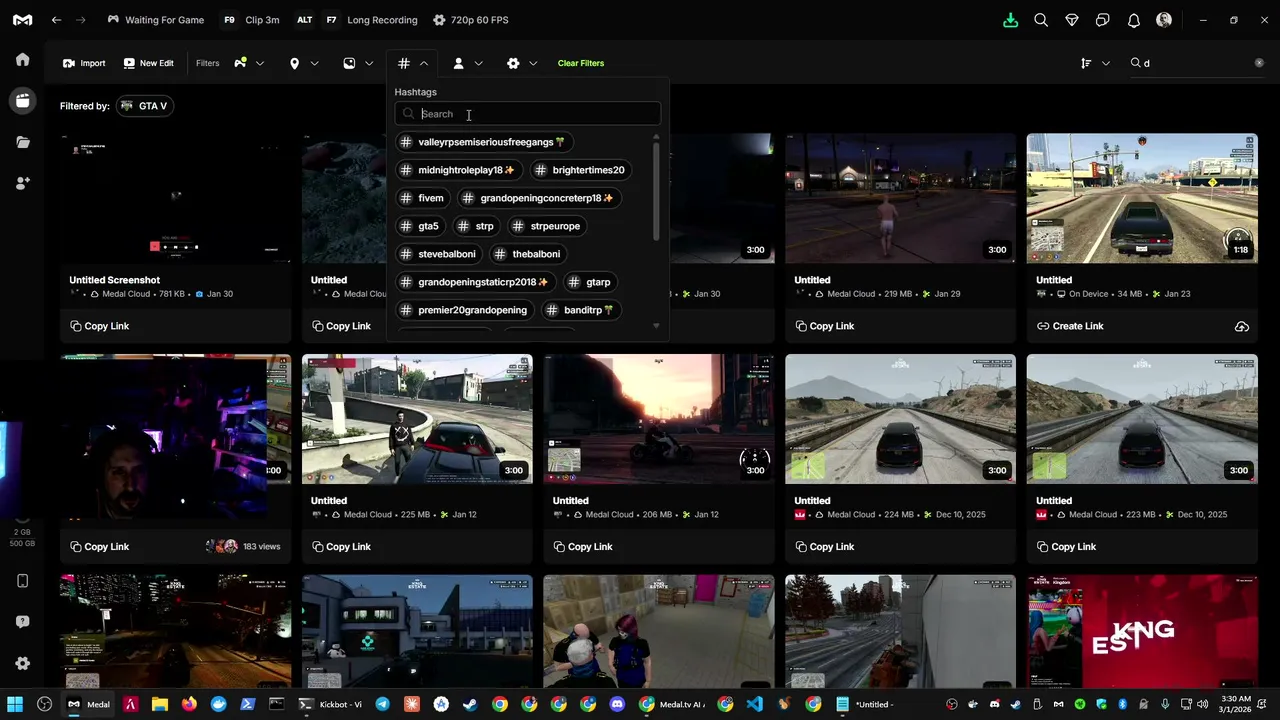Select the fivem hashtag chip
The width and height of the screenshot is (1280, 720).
(x=423, y=198)
